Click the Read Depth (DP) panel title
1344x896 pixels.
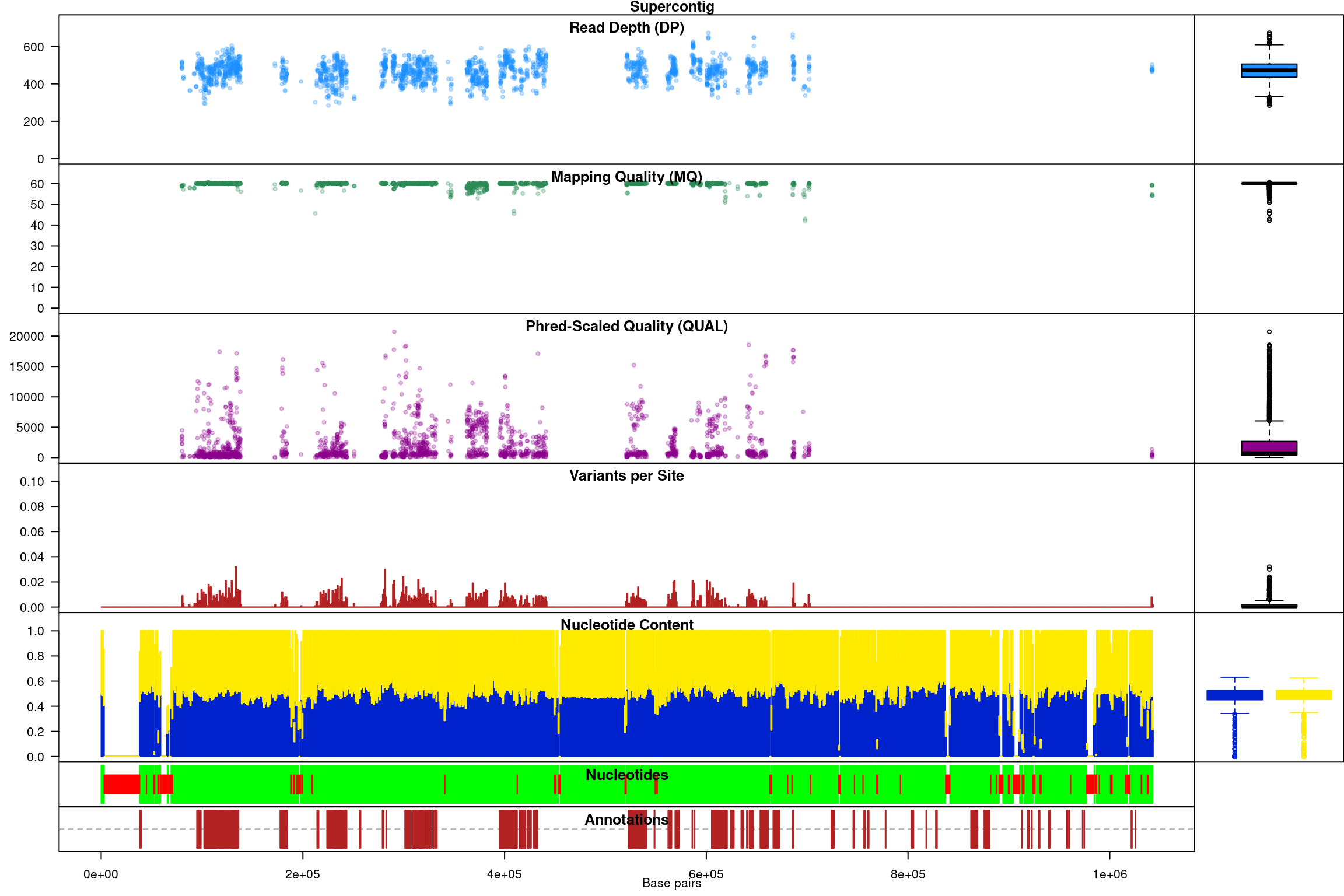coord(626,27)
